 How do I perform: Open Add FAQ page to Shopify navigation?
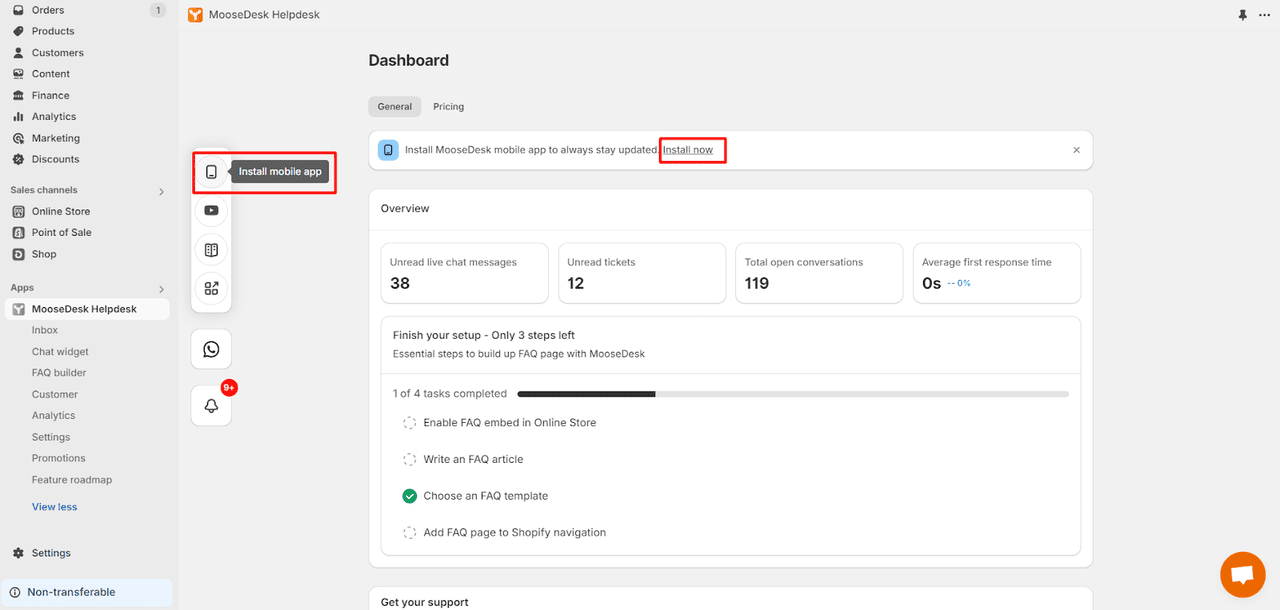coord(515,533)
